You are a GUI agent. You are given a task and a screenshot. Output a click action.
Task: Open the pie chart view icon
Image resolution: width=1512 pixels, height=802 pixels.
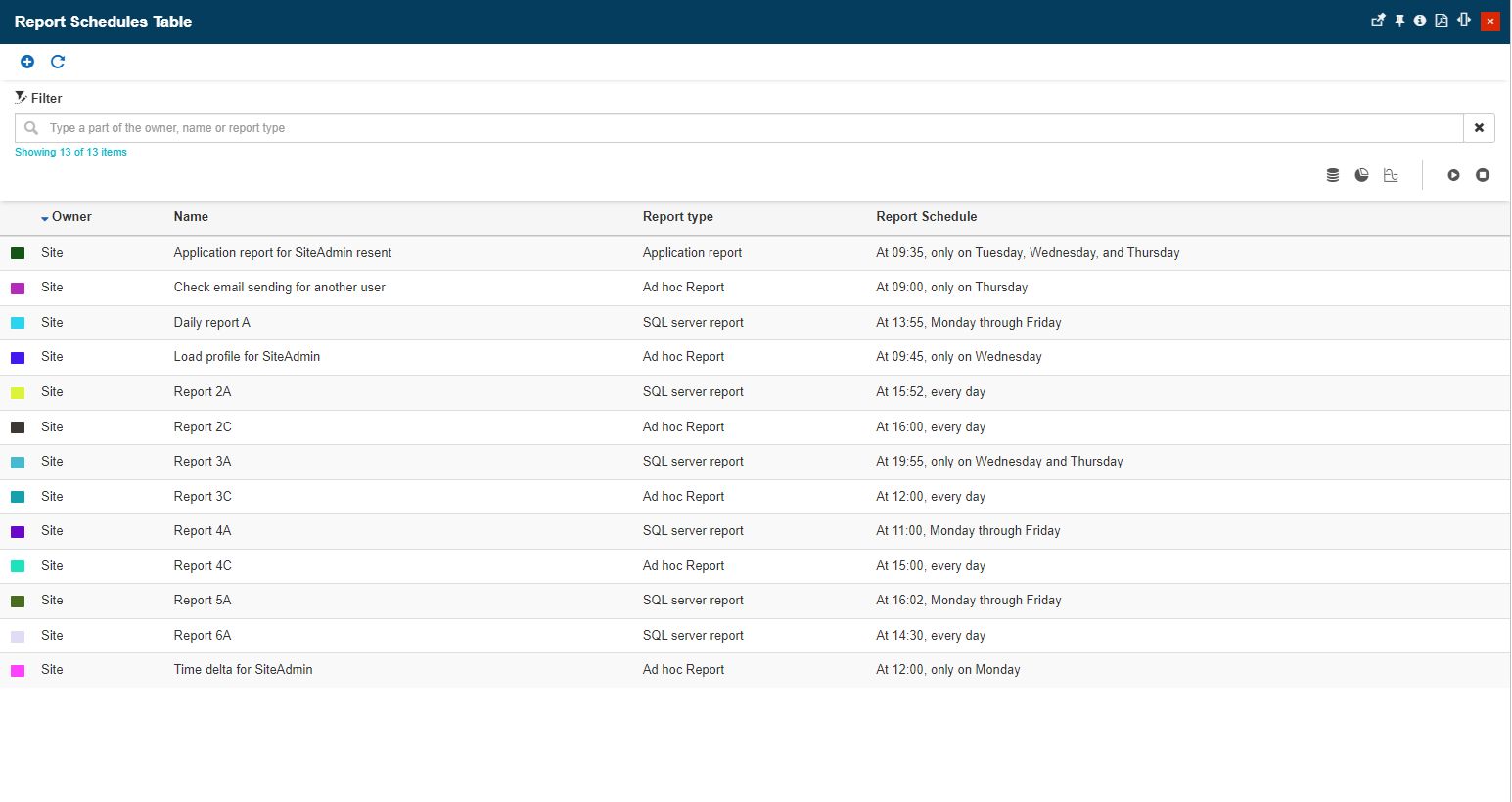point(1361,175)
